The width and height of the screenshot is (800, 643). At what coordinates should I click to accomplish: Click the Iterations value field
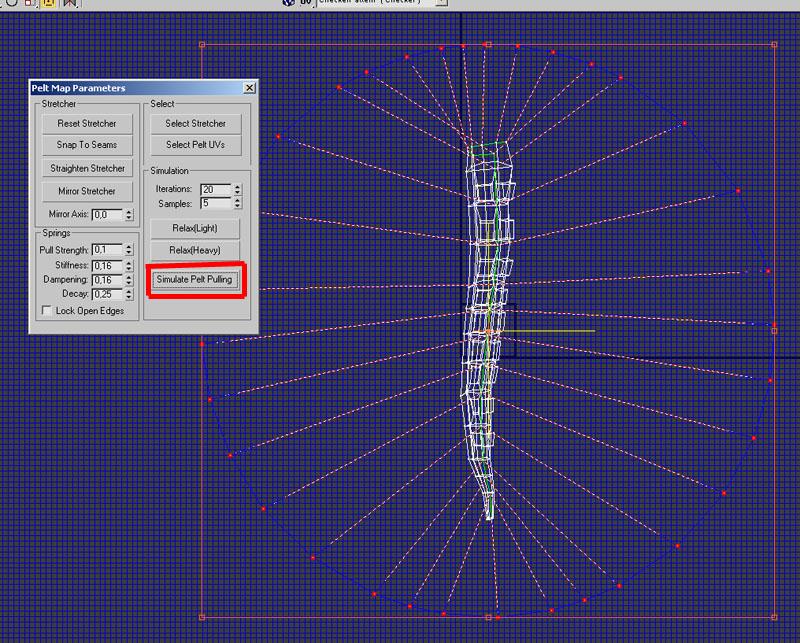pos(216,189)
